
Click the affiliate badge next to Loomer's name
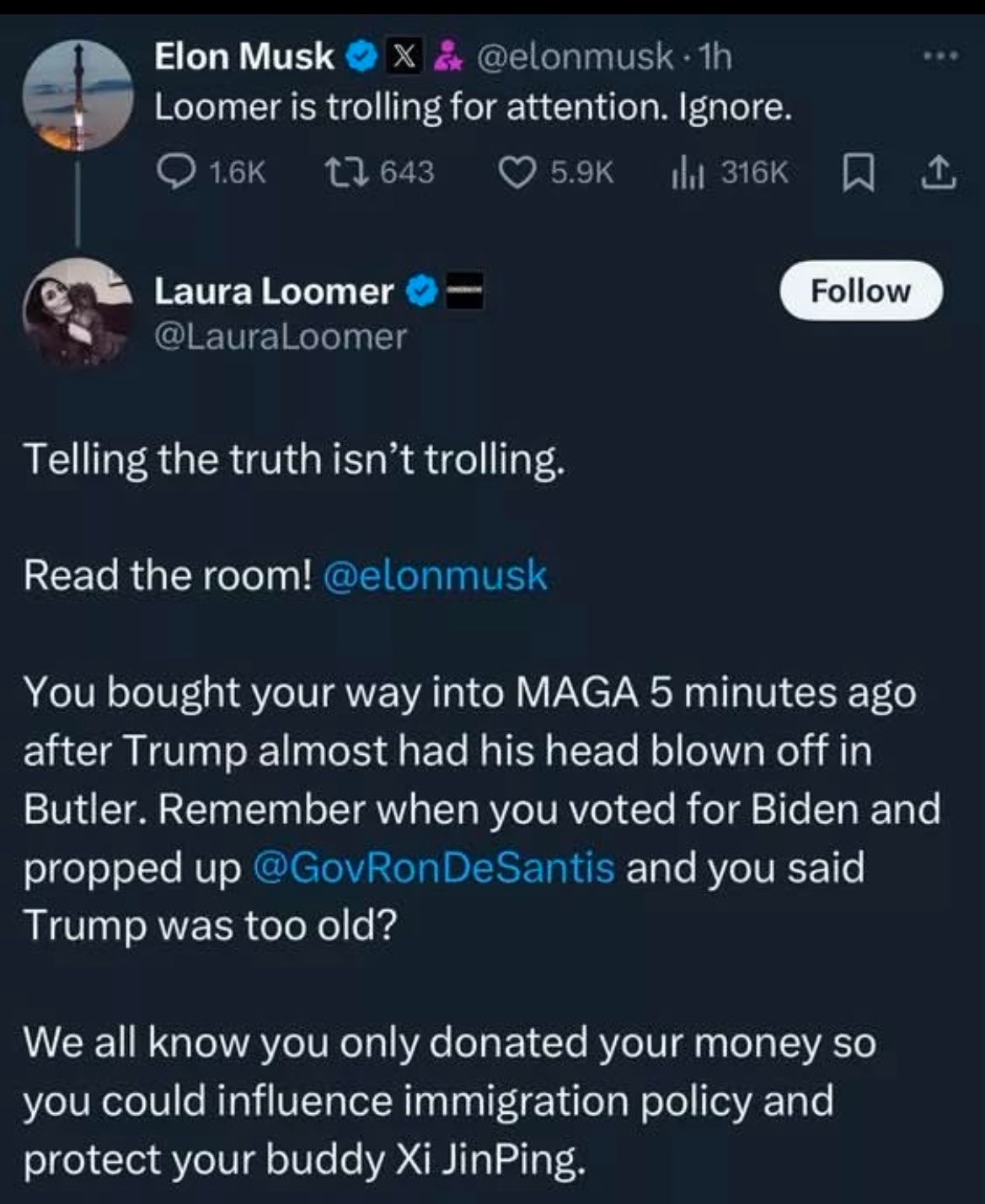click(464, 292)
